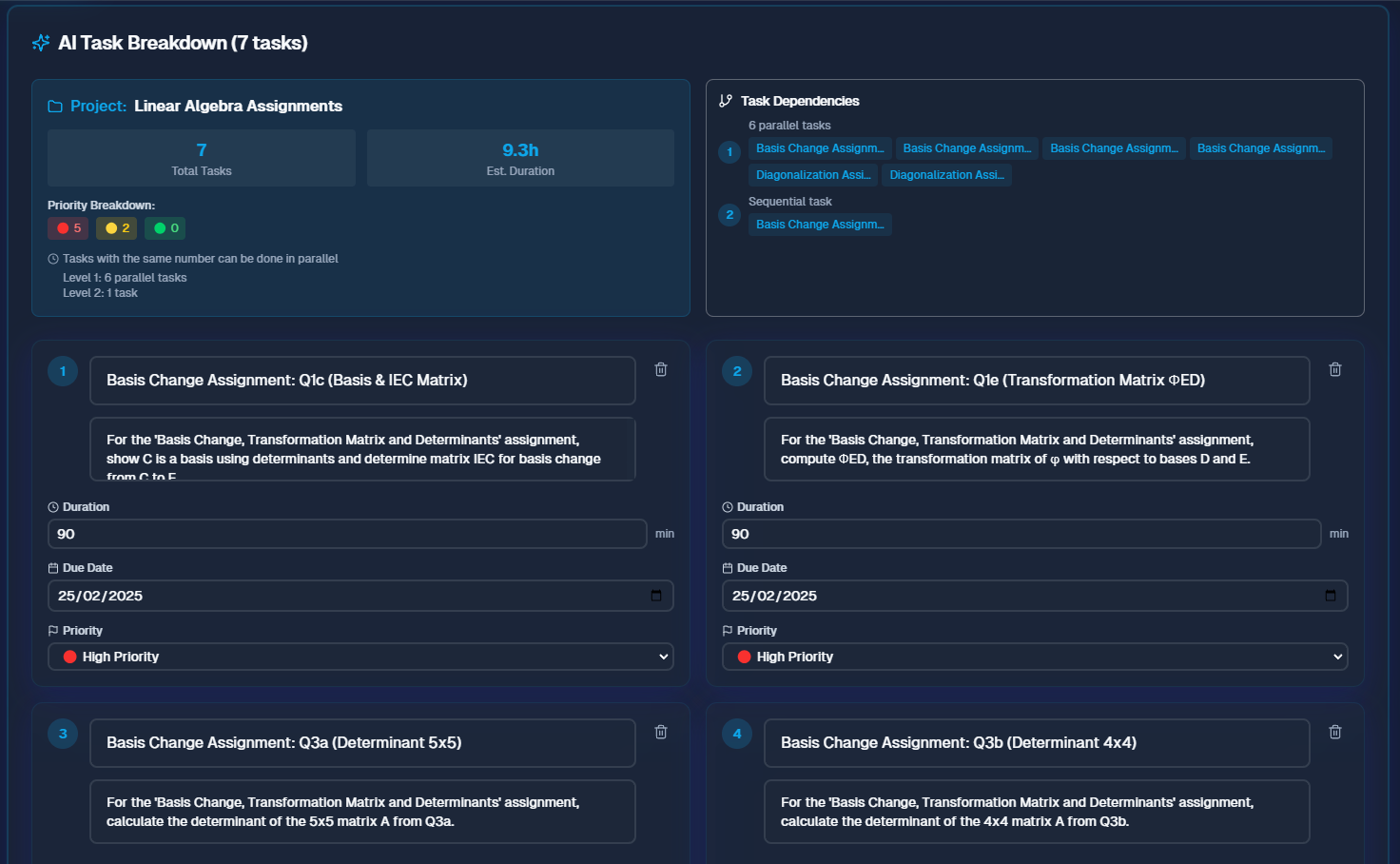This screenshot has height=864, width=1400.
Task: Click the clock icon beside the parallel tasks hint
Action: pyautogui.click(x=53, y=259)
